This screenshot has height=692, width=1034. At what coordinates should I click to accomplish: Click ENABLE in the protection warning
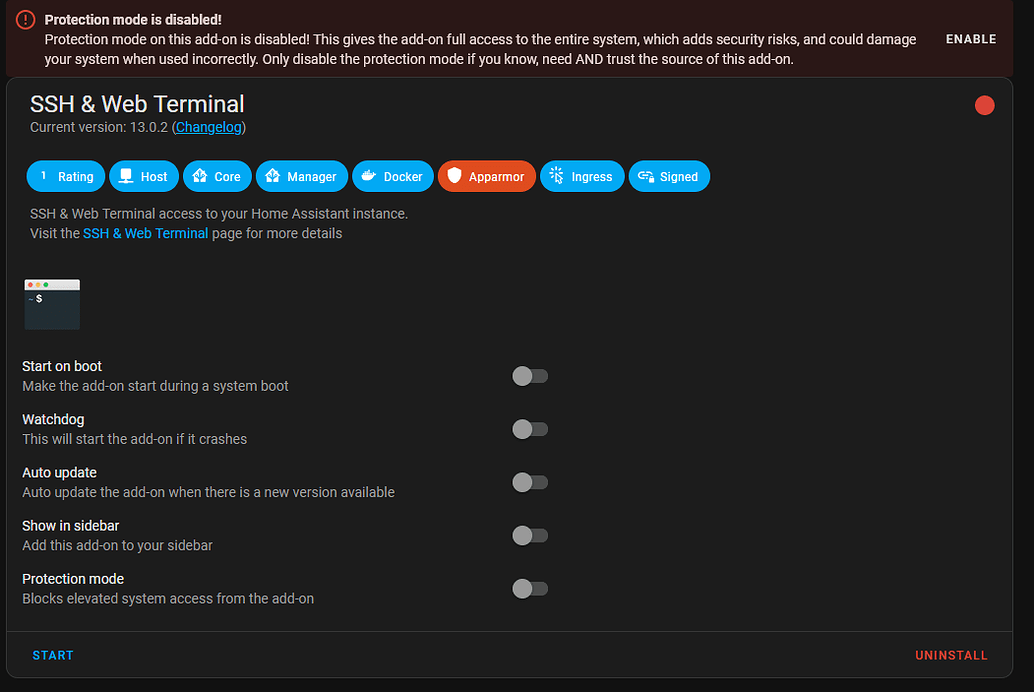pyautogui.click(x=971, y=39)
